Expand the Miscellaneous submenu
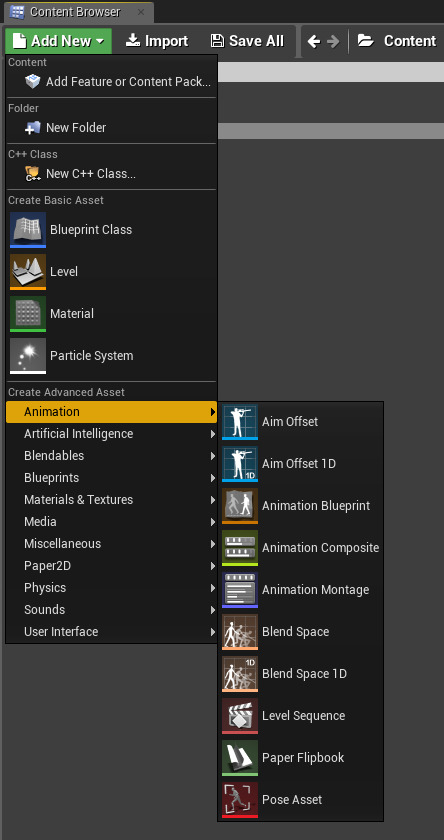 pyautogui.click(x=111, y=544)
